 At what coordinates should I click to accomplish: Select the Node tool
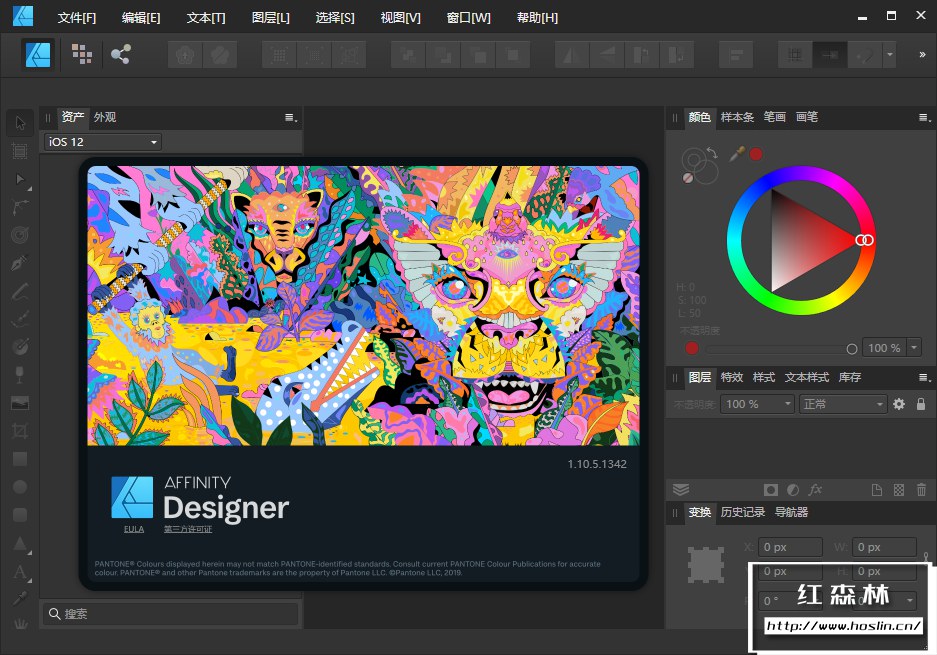(20, 179)
